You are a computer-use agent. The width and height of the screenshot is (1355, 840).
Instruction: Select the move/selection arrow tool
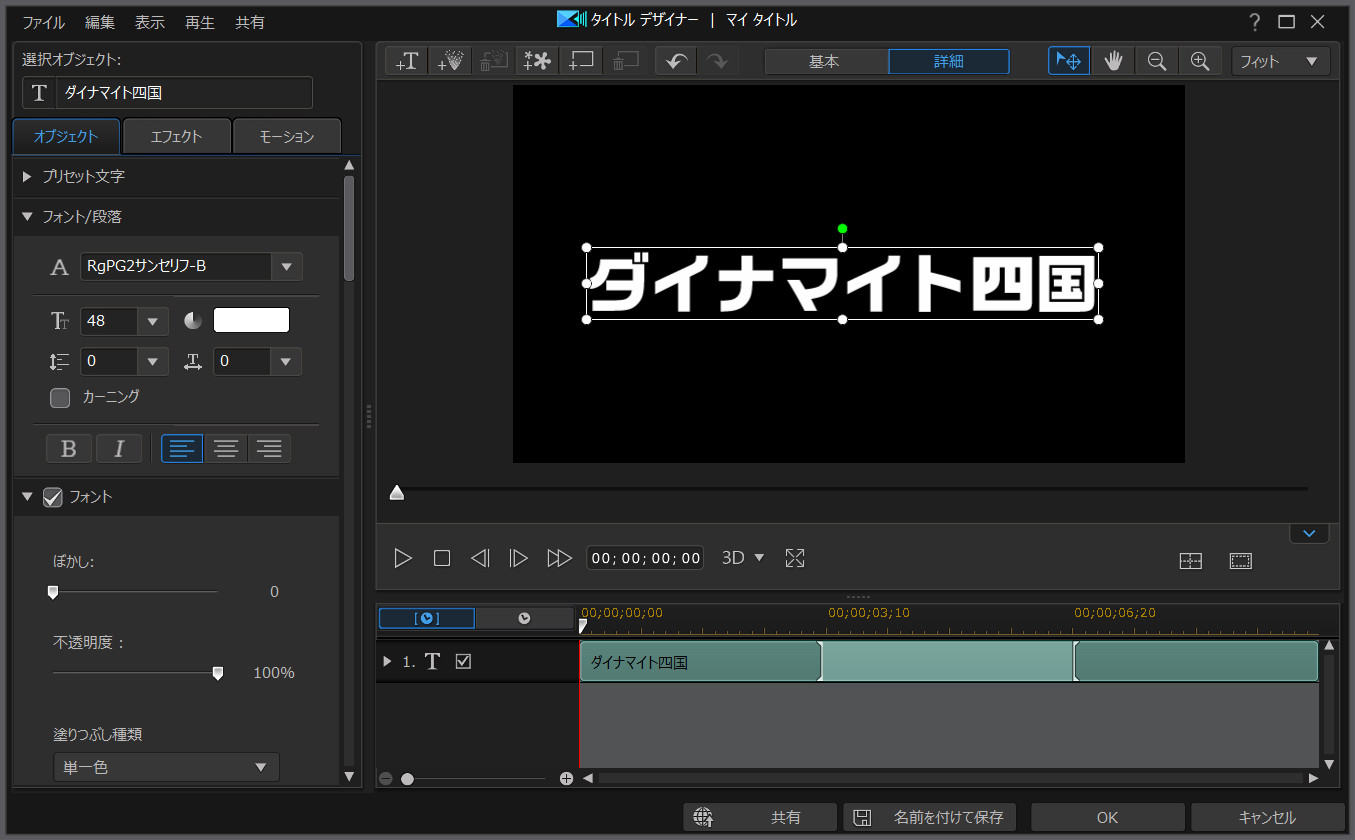[x=1069, y=61]
